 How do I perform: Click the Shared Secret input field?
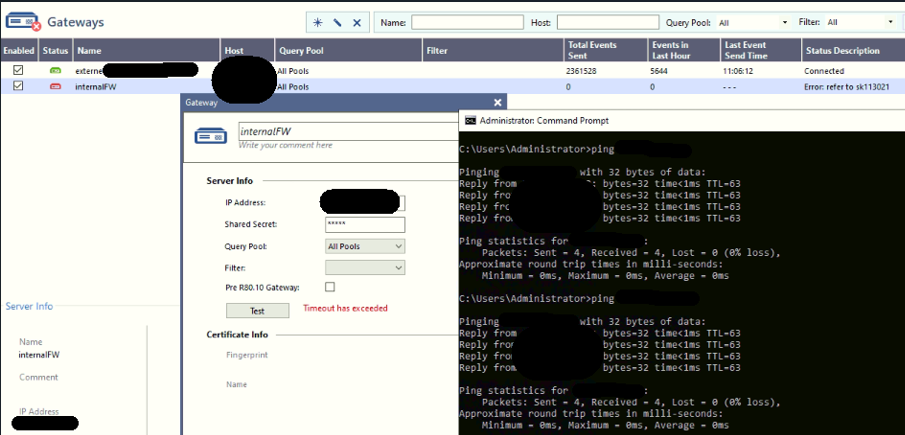click(x=365, y=225)
